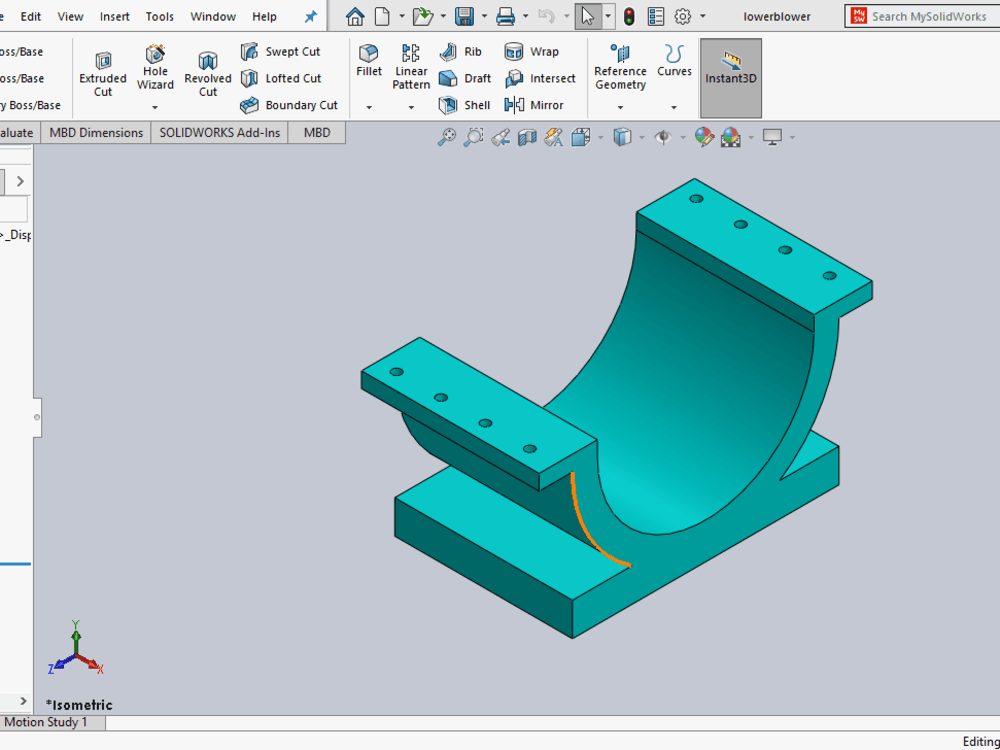The height and width of the screenshot is (750, 1000).
Task: Open Reference Geometry tool
Action: [x=620, y=68]
